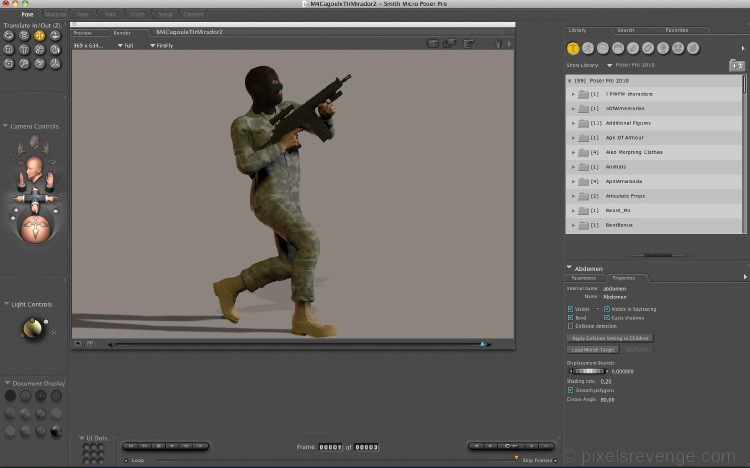Click the head camera control
This screenshot has height=468, width=750.
point(34,168)
